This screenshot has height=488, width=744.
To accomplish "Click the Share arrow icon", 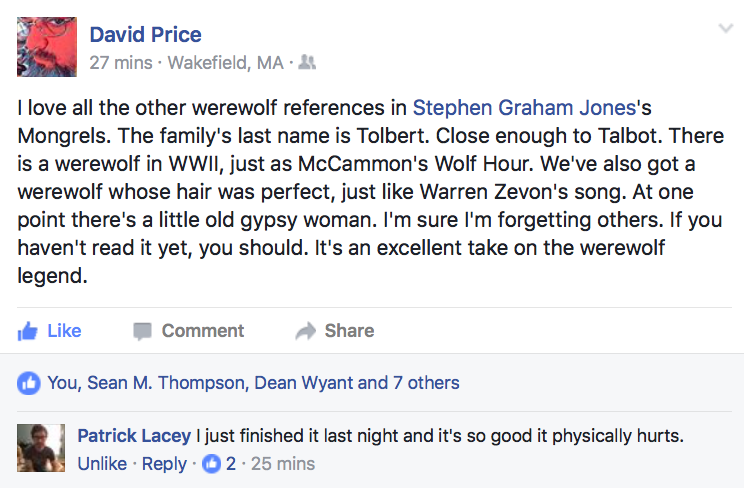I will click(305, 331).
